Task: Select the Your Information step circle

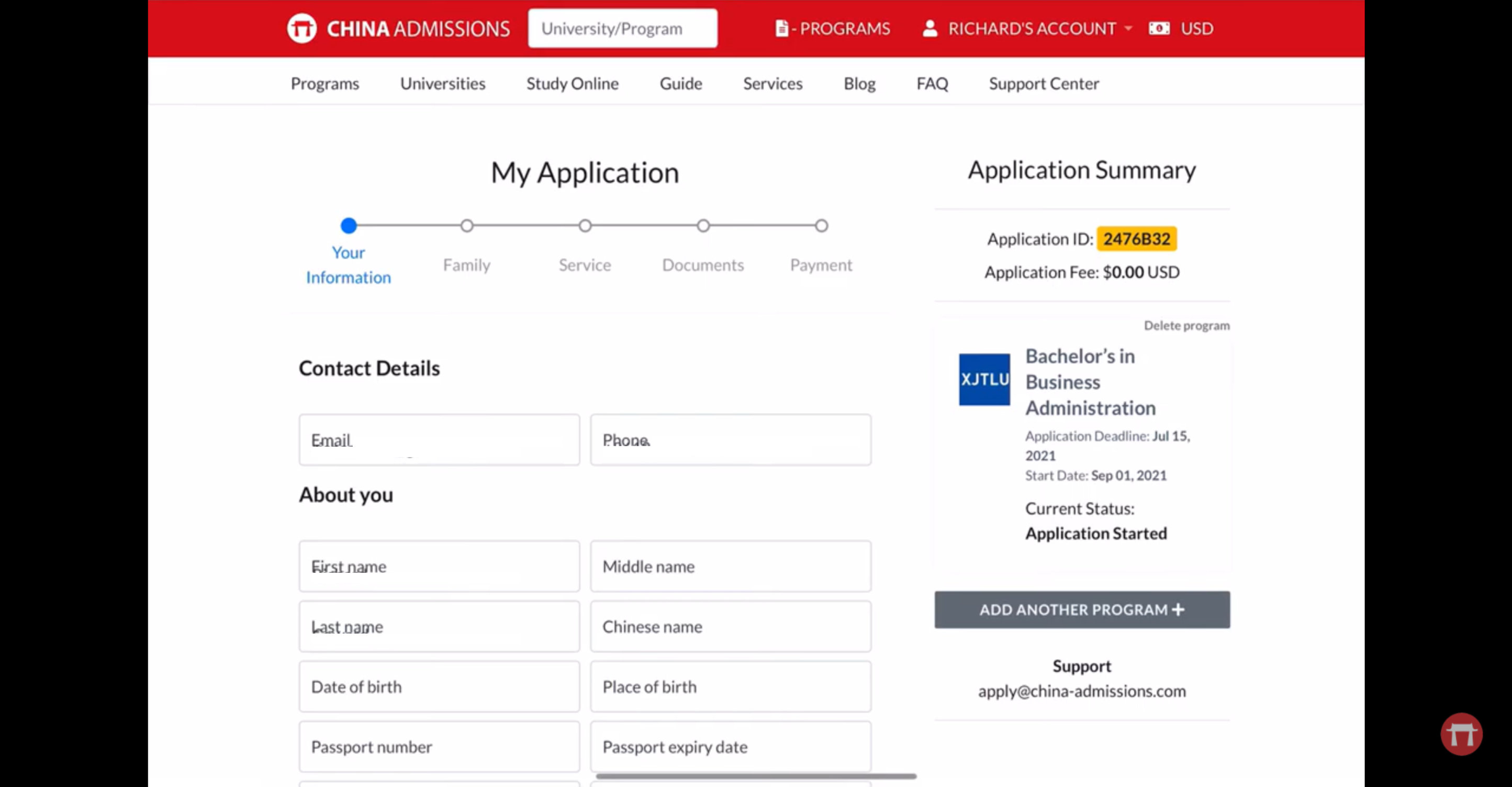Action: 349,226
